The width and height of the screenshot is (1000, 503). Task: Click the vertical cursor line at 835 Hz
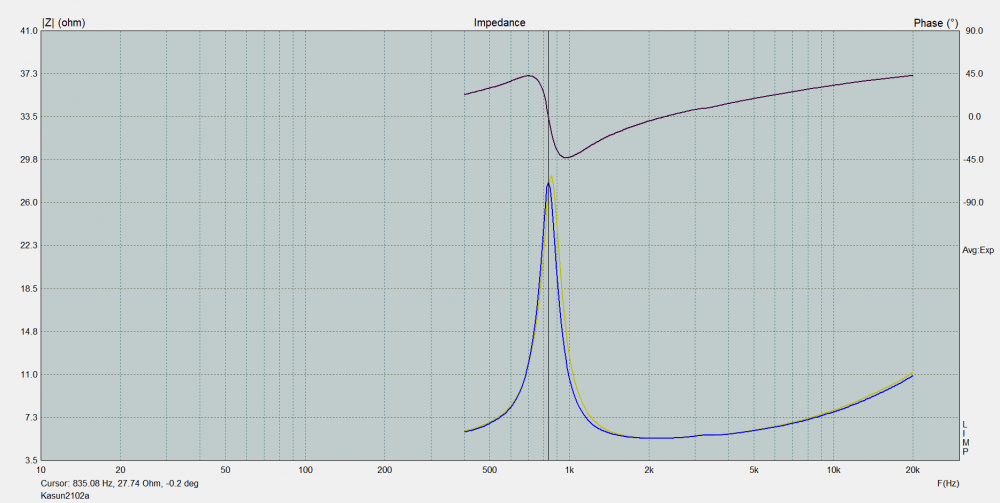pyautogui.click(x=548, y=300)
